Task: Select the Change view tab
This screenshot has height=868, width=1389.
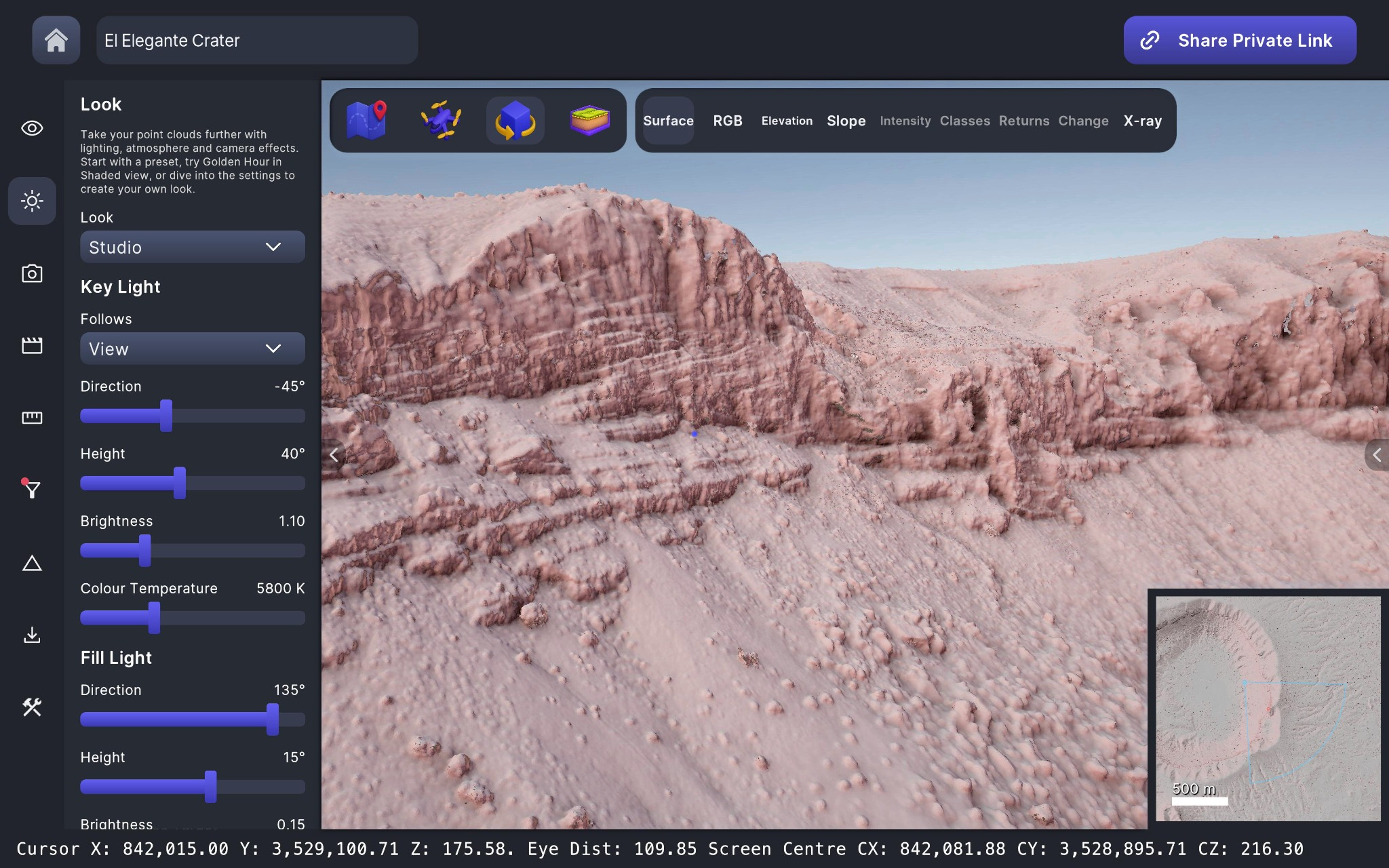Action: point(1083,121)
